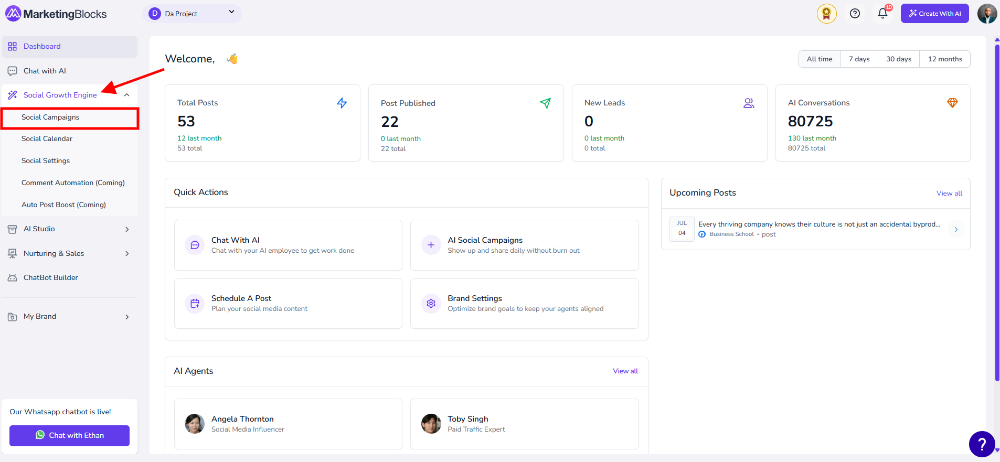Click the My Brand folder icon
Viewport: 1000px width, 462px height.
click(x=12, y=317)
